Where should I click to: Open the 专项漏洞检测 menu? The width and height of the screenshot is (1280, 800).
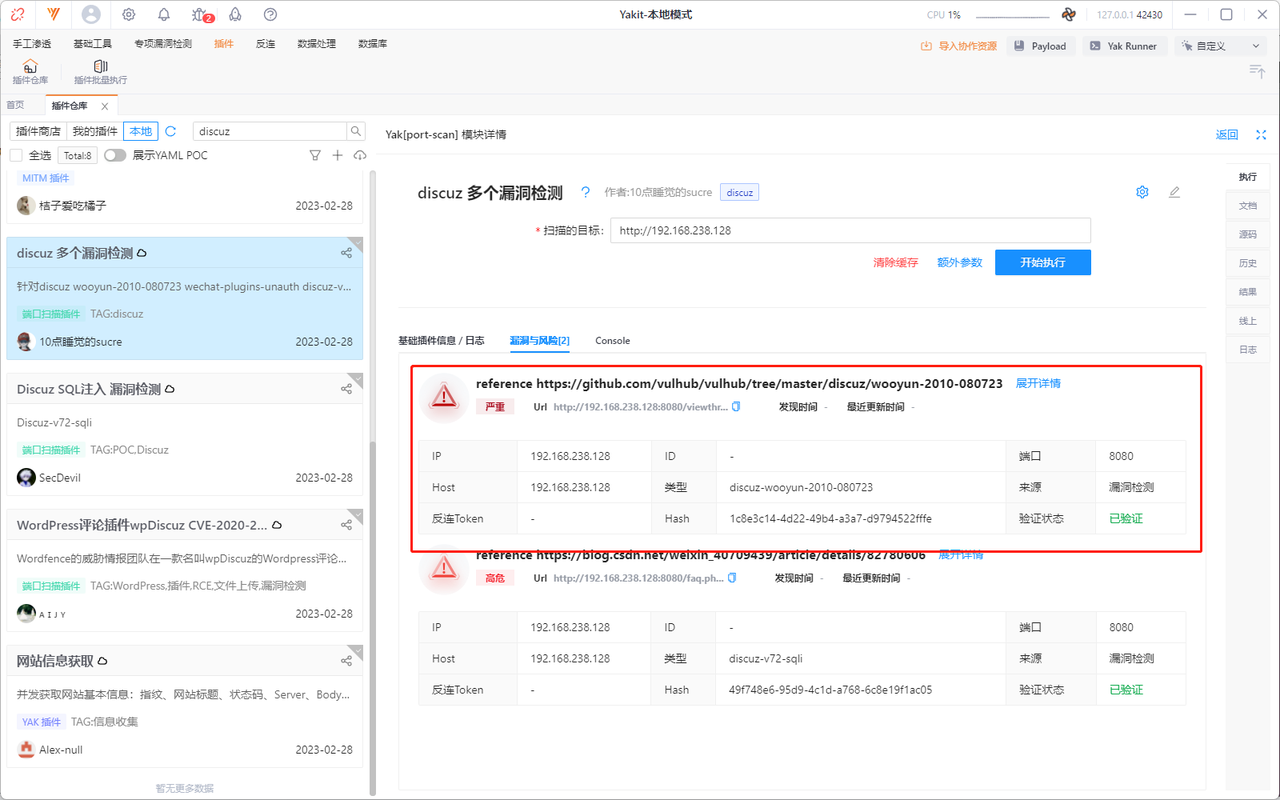(x=163, y=44)
